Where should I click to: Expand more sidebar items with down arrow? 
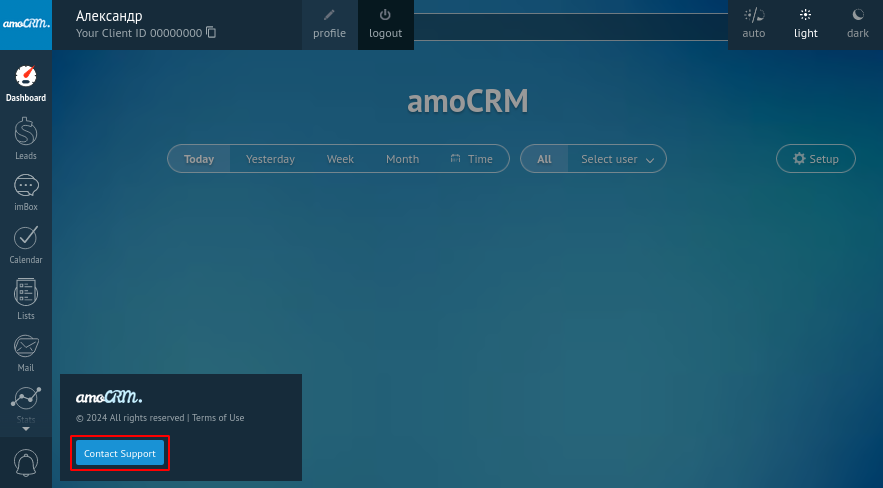pyautogui.click(x=26, y=429)
